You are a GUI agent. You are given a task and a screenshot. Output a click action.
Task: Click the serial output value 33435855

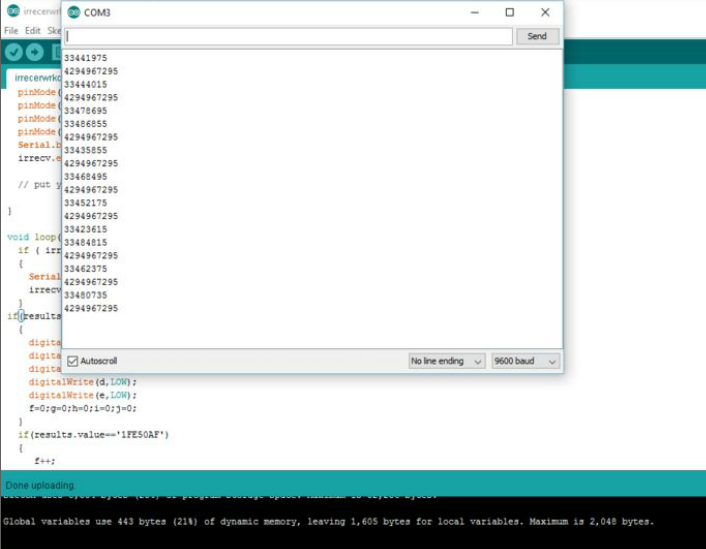click(86, 150)
